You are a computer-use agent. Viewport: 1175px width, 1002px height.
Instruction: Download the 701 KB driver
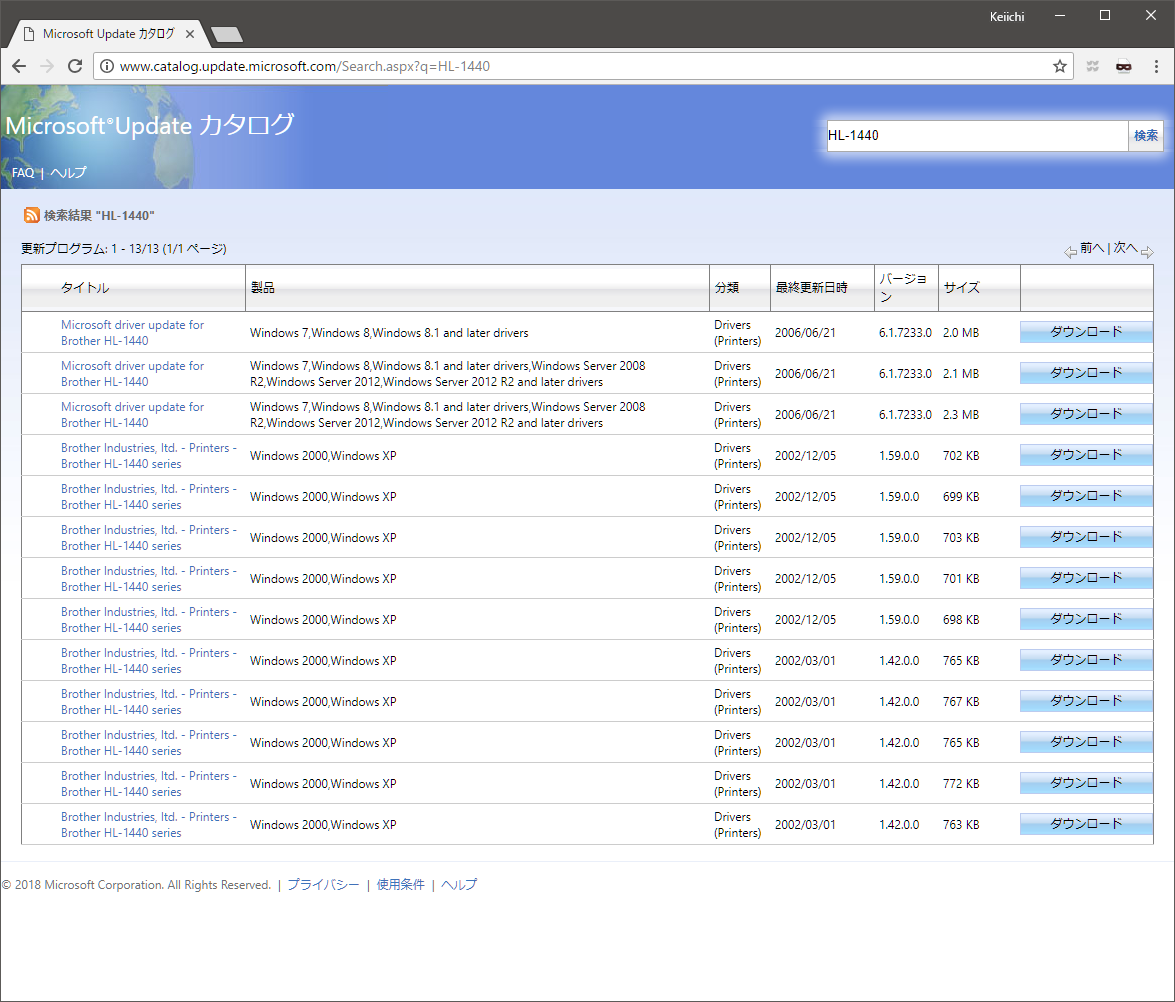pos(1086,579)
